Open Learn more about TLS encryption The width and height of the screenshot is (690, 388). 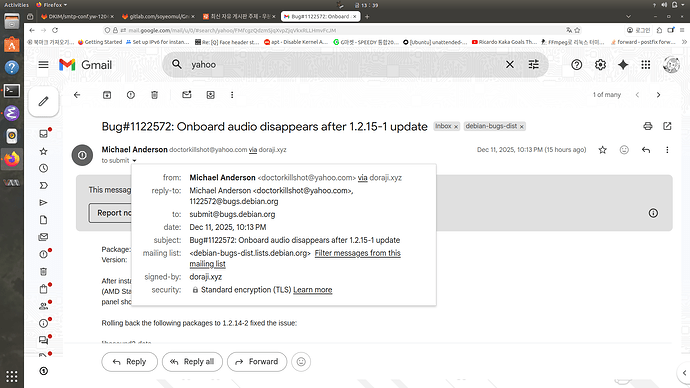[312, 290]
